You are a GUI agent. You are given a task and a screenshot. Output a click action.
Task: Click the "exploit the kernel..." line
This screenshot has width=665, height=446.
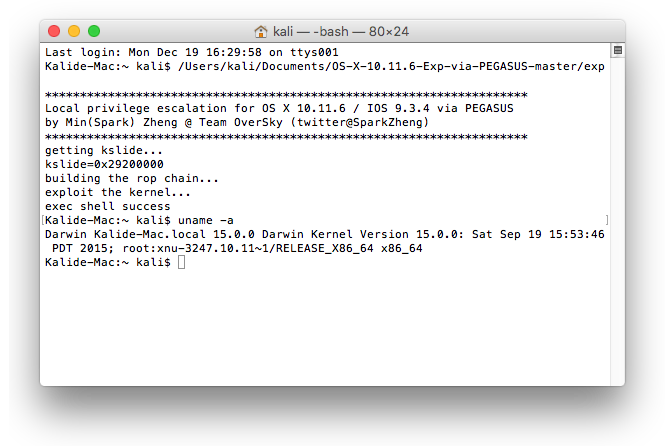tap(118, 192)
